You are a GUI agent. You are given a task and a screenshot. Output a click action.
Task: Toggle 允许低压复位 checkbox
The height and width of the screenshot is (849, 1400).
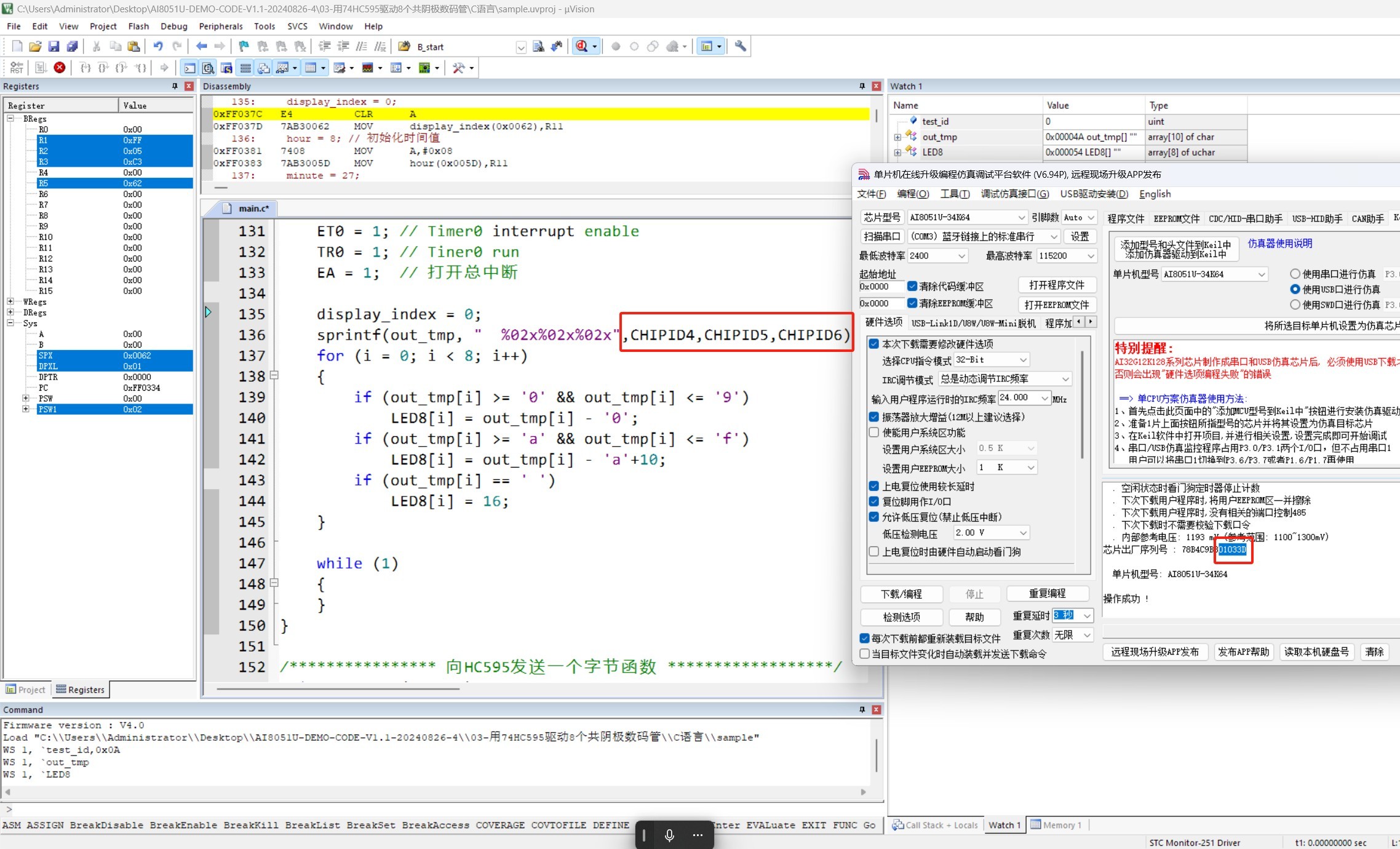[x=873, y=517]
